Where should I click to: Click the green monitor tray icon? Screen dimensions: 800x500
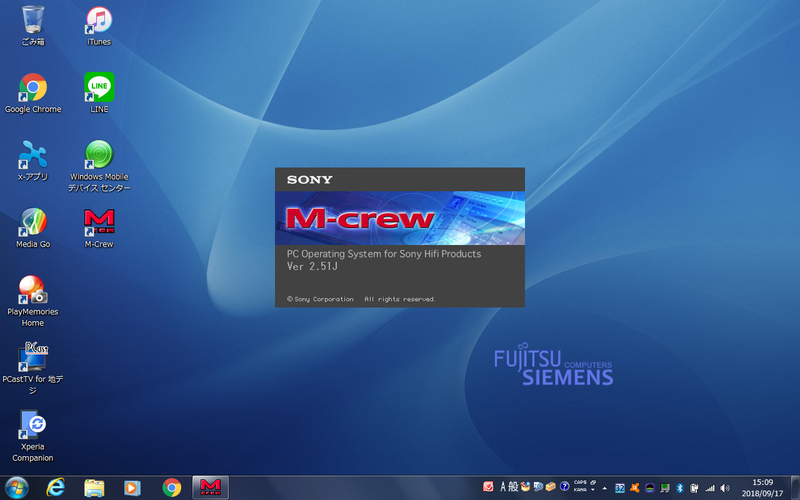tap(665, 488)
